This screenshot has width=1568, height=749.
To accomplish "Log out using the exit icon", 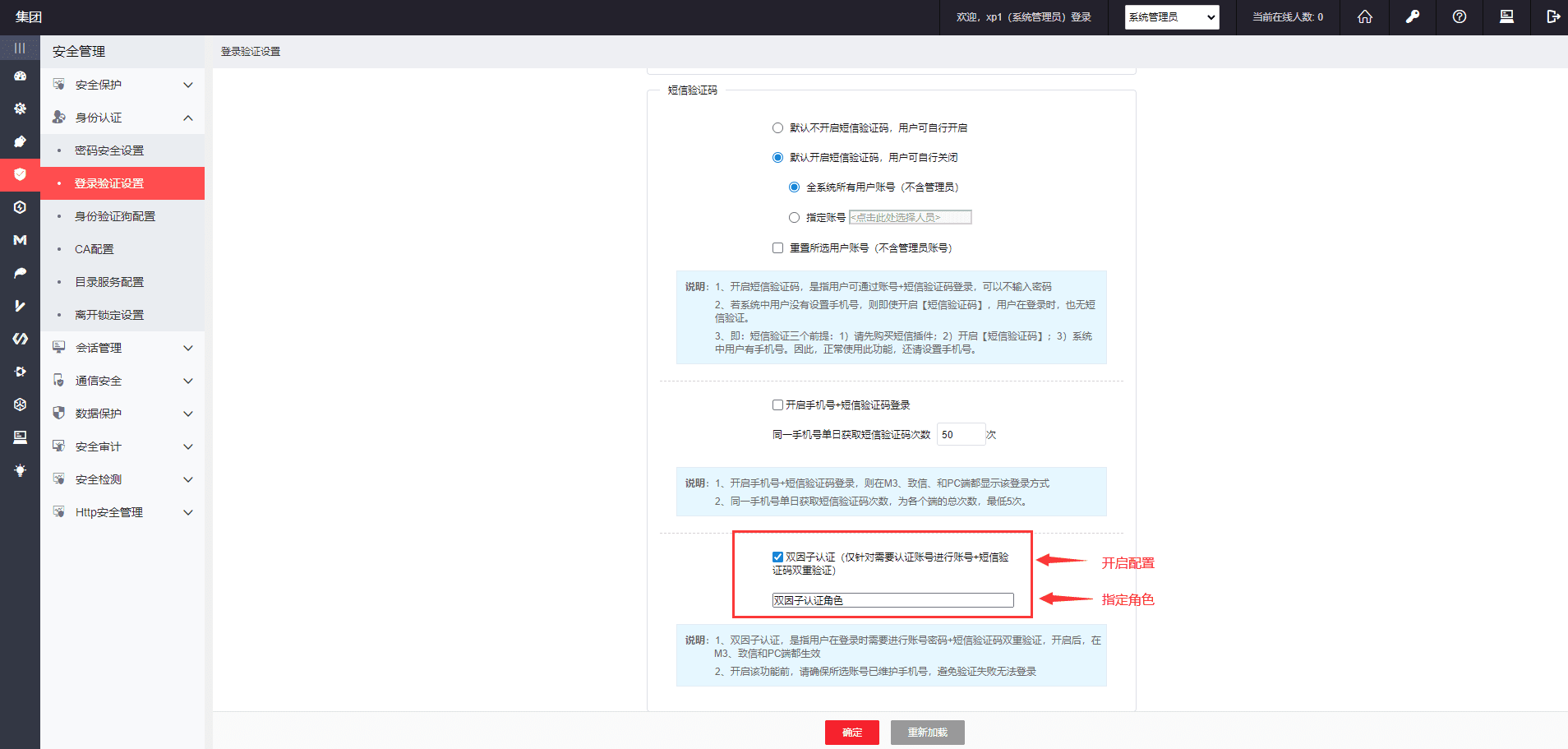I will (1553, 16).
